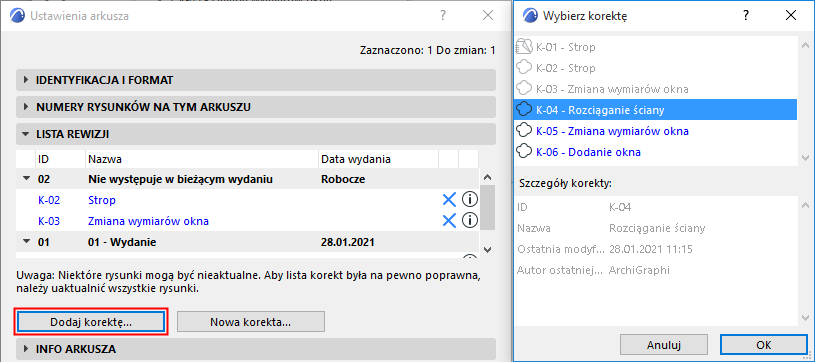
Task: Select K-04 - Rozciąganie ściany in list
Action: pyautogui.click(x=655, y=110)
